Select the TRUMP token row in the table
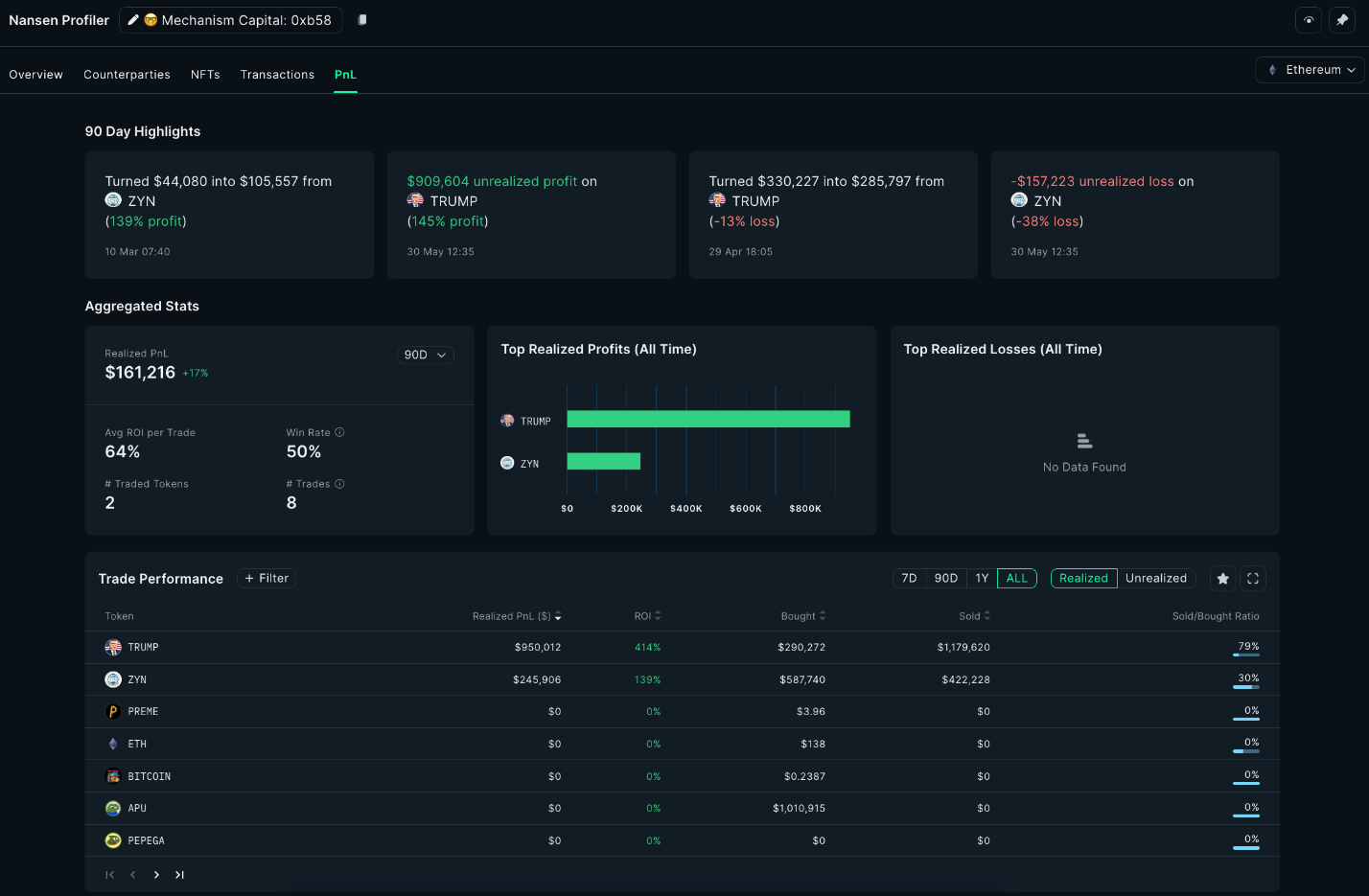The width and height of the screenshot is (1369, 896). click(x=671, y=647)
